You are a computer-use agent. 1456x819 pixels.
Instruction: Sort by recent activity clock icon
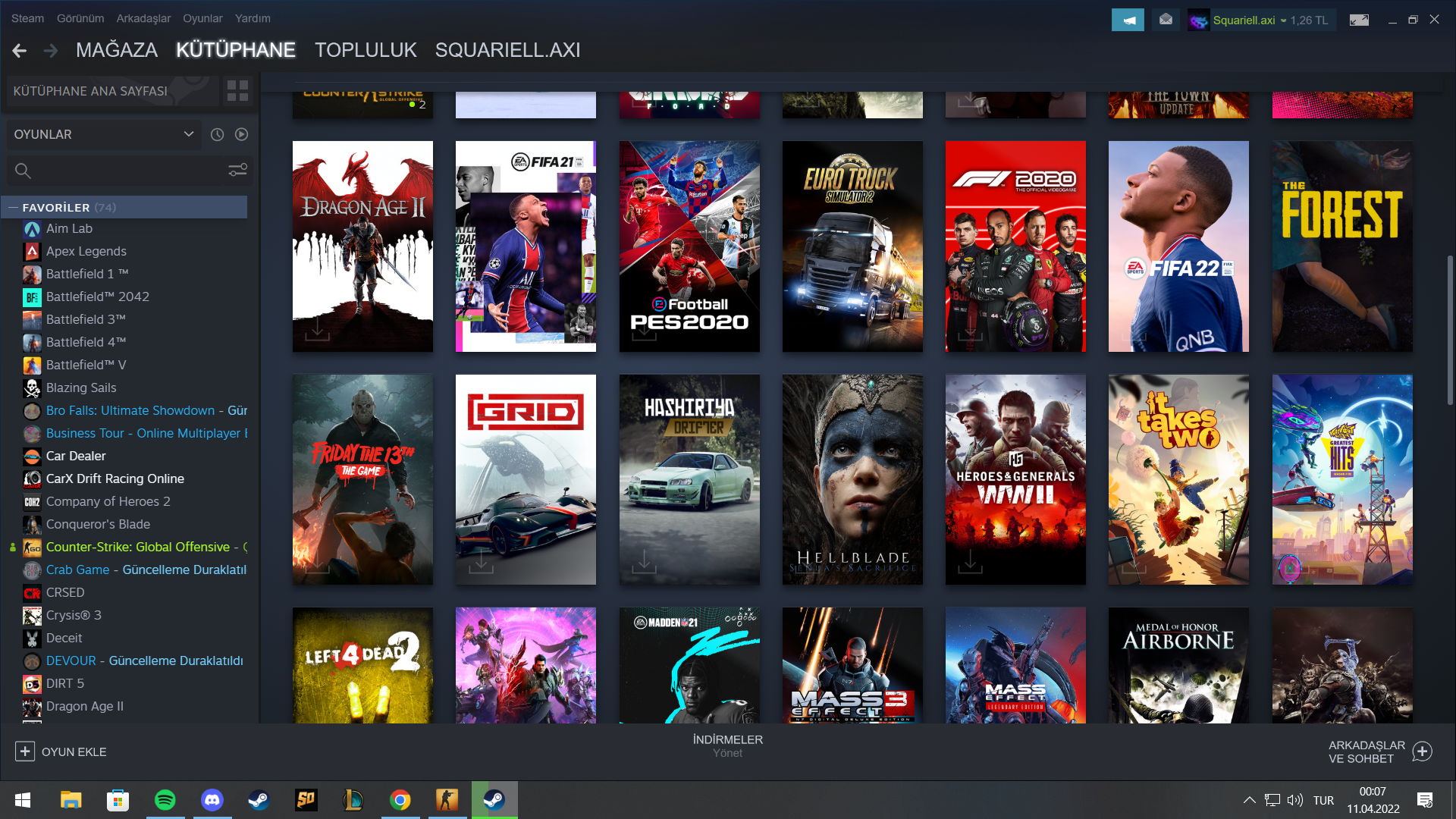tap(217, 134)
